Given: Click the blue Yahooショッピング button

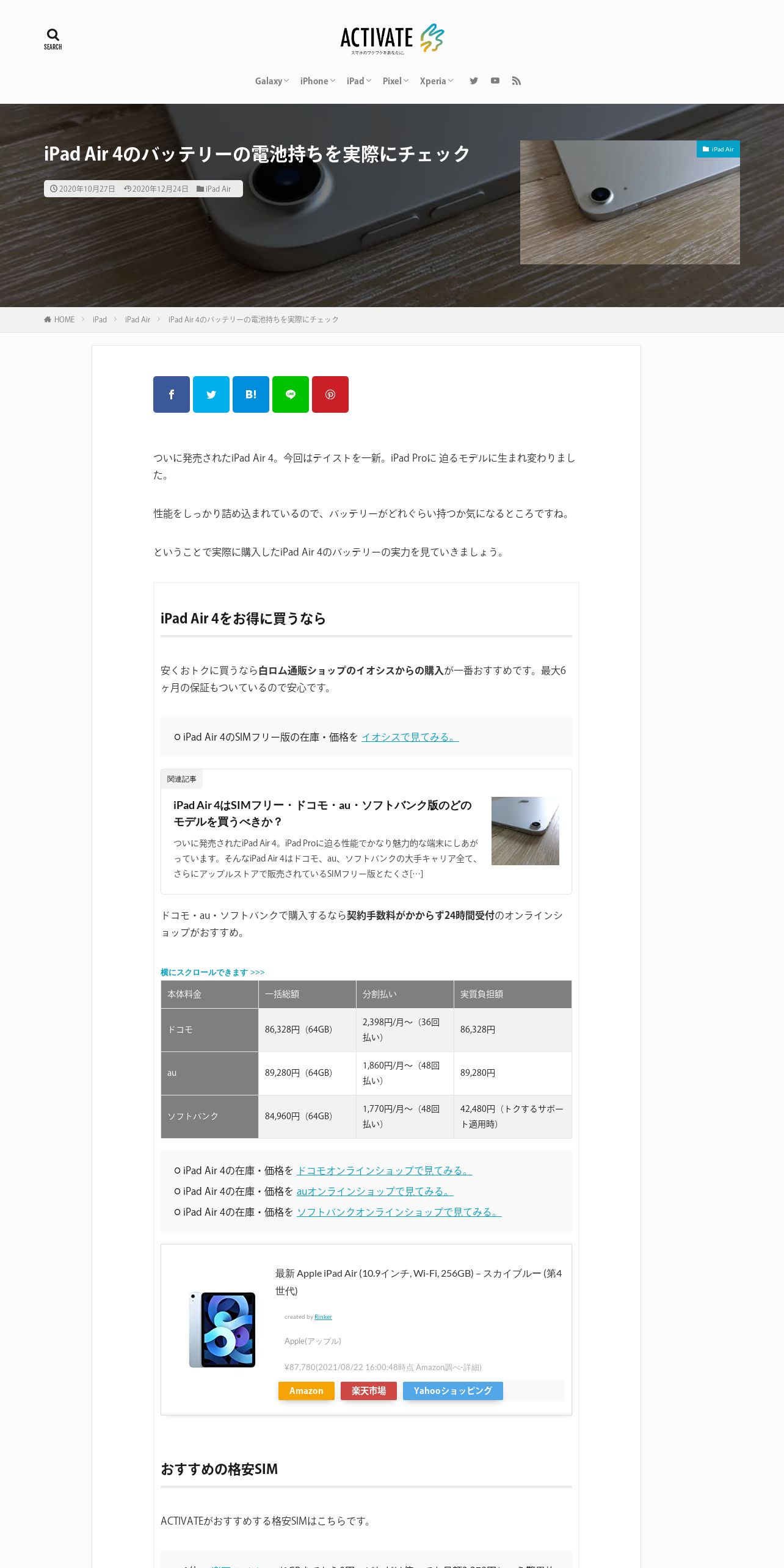Looking at the screenshot, I should (x=453, y=1390).
